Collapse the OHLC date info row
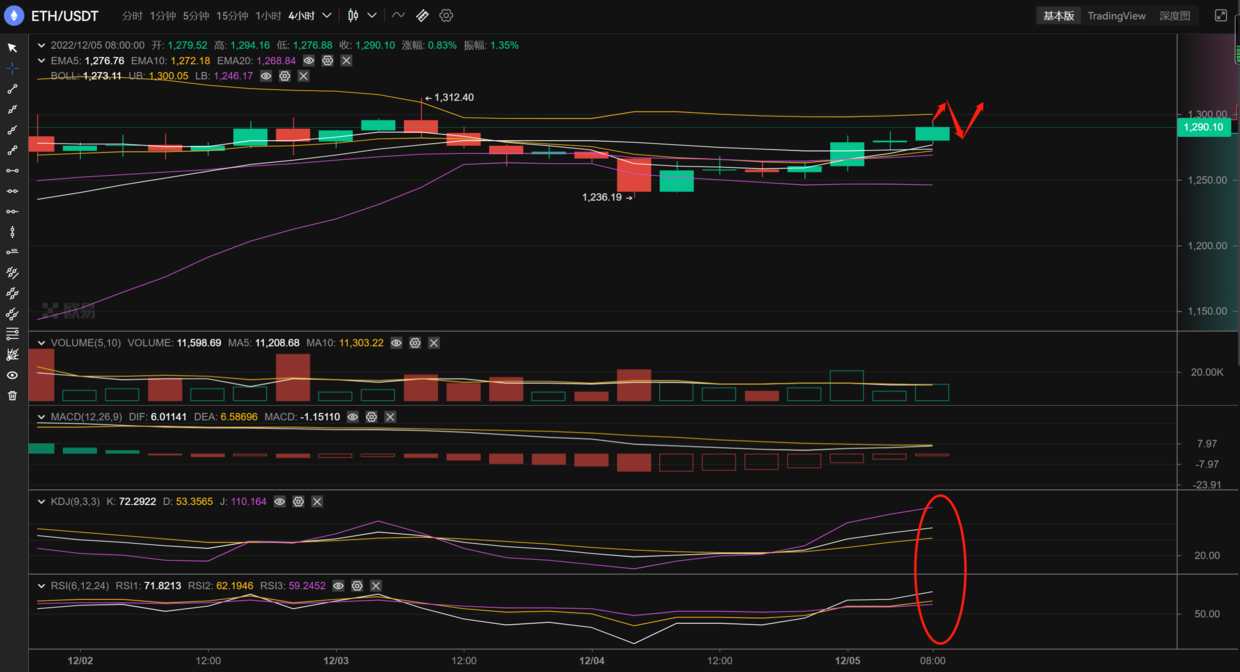The image size is (1240, 672). (41, 46)
